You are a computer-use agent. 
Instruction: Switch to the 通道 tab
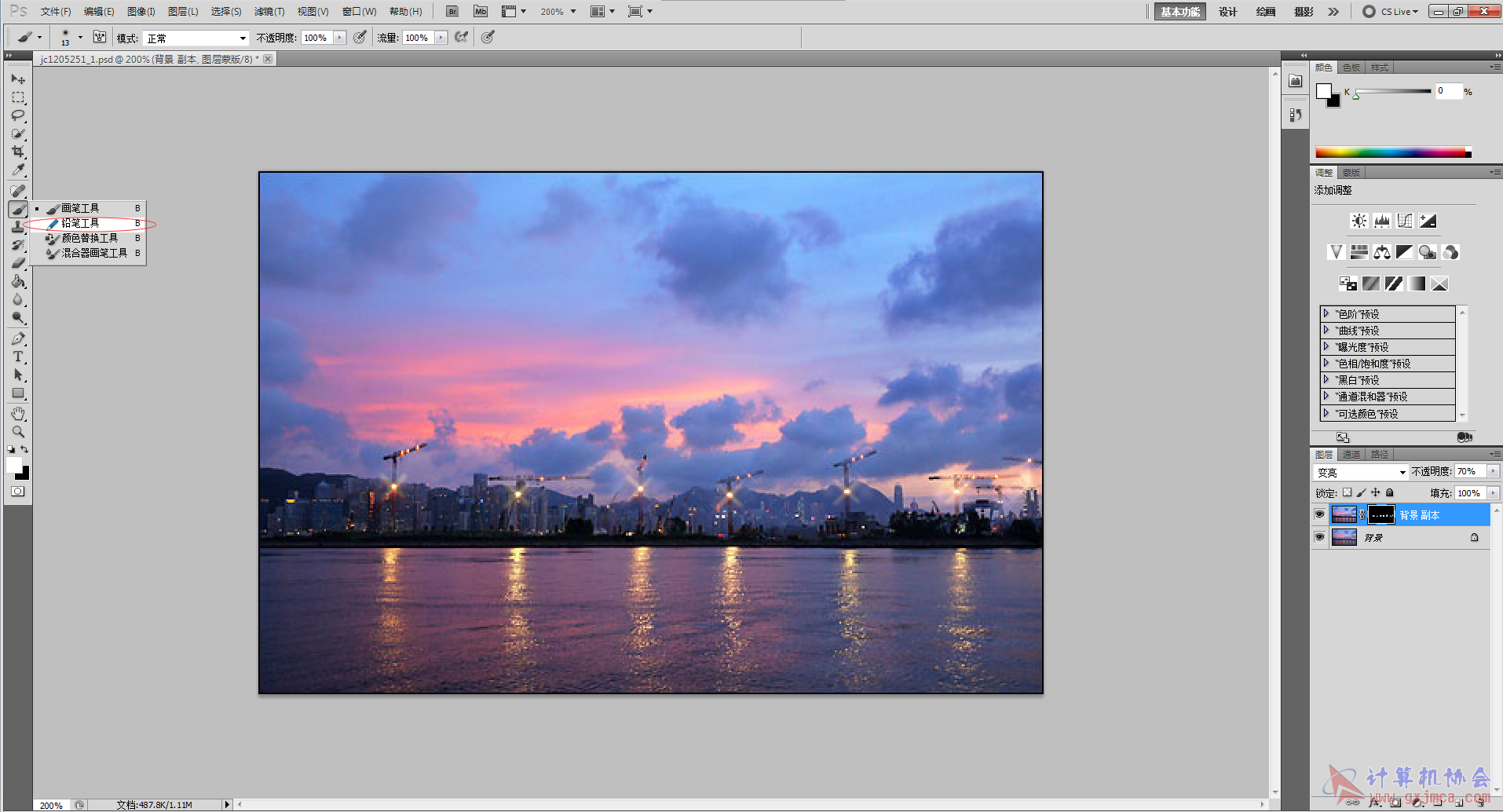pos(1351,455)
